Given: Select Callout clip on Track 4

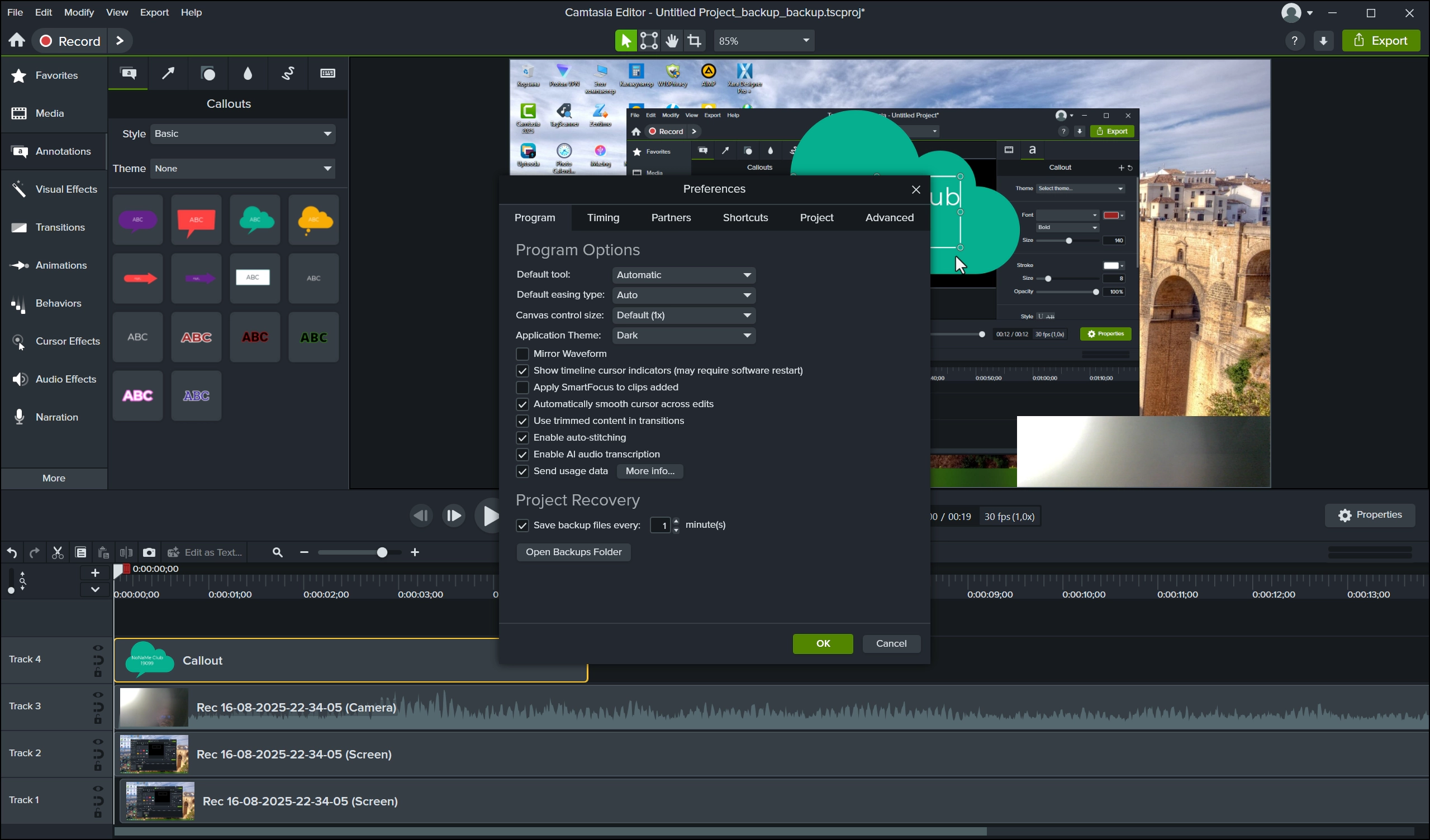Looking at the screenshot, I should click(x=351, y=660).
